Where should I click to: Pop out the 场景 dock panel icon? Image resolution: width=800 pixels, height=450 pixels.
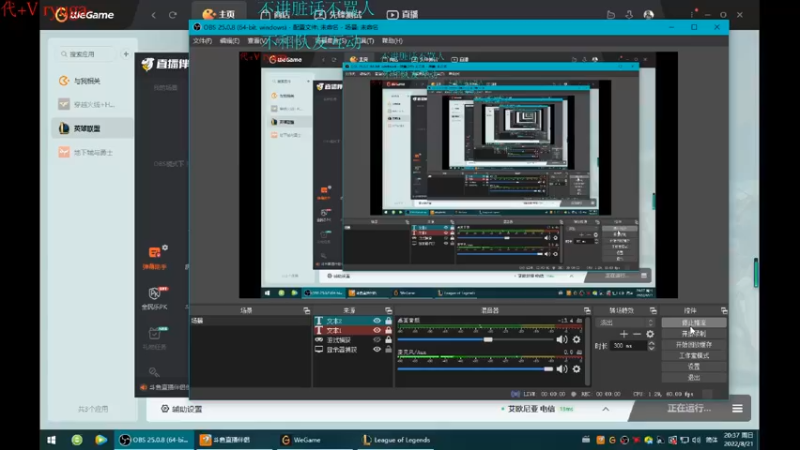(x=307, y=311)
